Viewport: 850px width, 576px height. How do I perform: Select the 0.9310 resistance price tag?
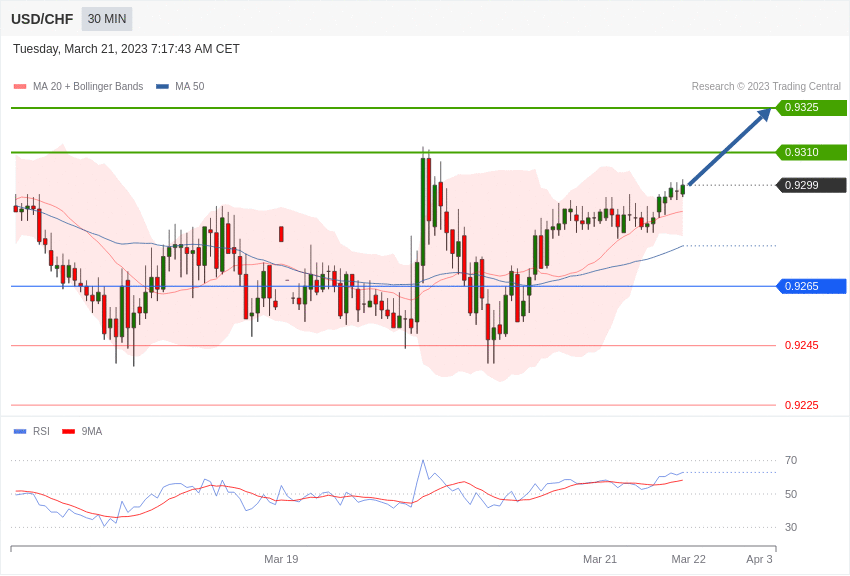pyautogui.click(x=811, y=152)
